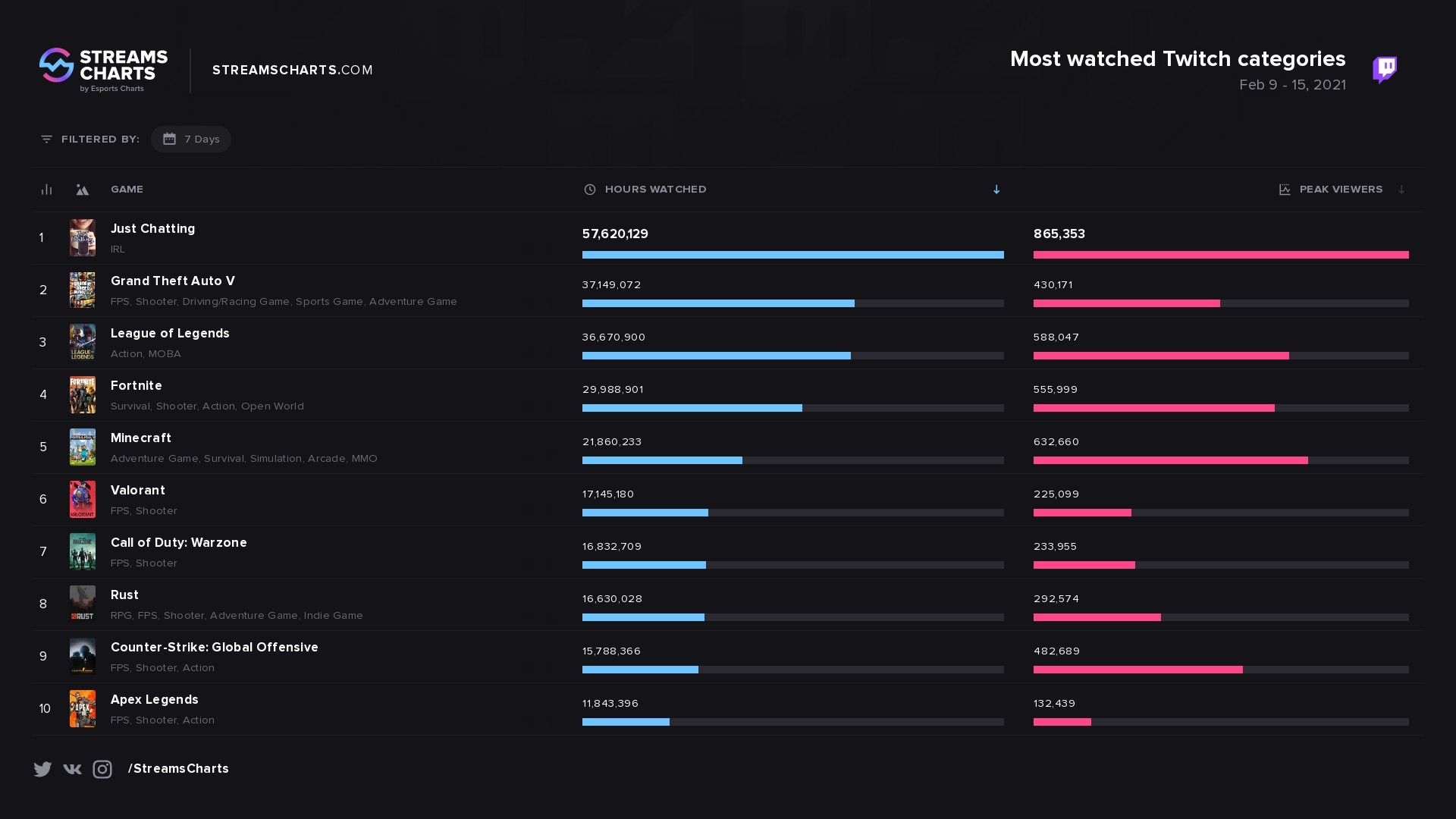Click the Streams Charts logo
The width and height of the screenshot is (1456, 819).
(103, 70)
